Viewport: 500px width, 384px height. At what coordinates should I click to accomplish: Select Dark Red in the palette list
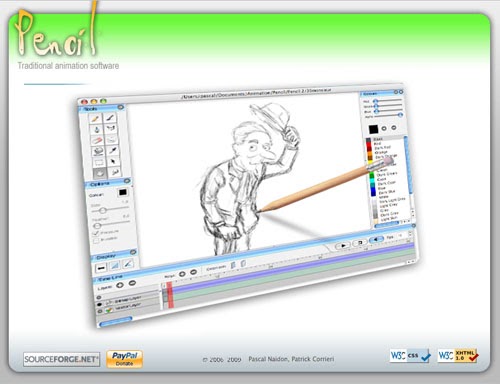tap(382, 148)
